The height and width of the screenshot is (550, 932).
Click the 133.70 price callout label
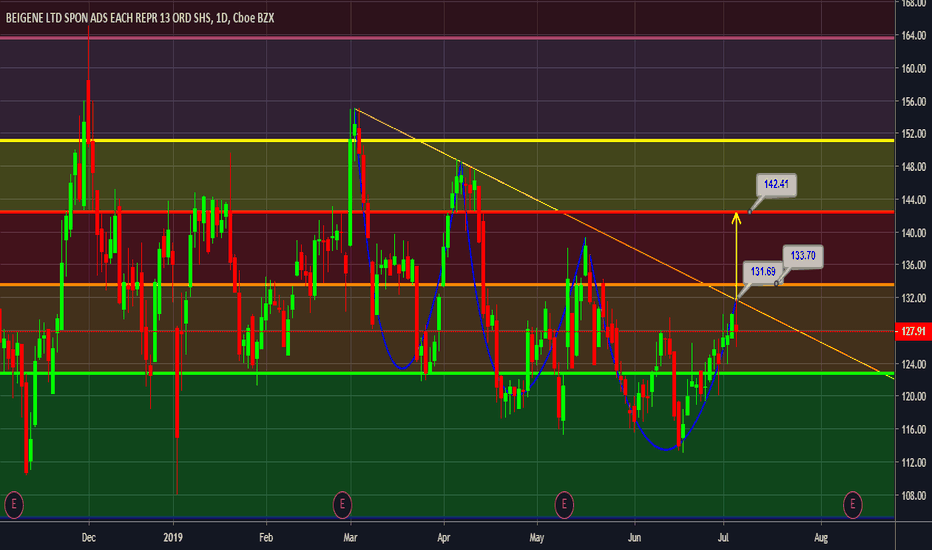(x=802, y=256)
